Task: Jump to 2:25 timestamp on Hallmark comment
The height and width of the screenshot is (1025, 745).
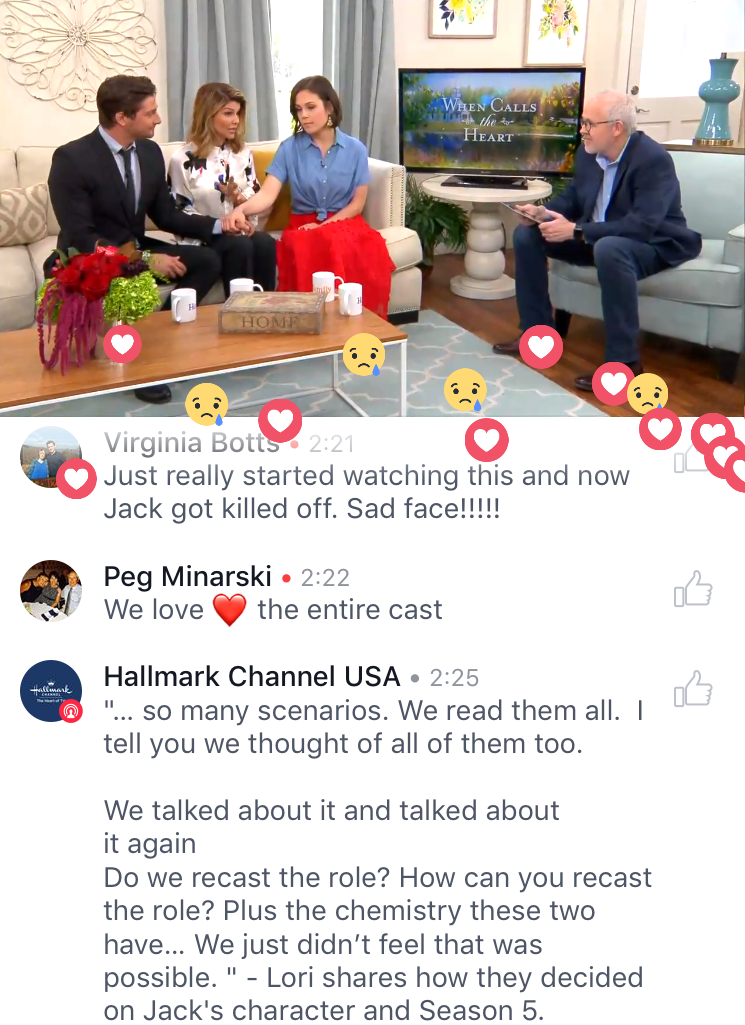Action: pos(454,678)
